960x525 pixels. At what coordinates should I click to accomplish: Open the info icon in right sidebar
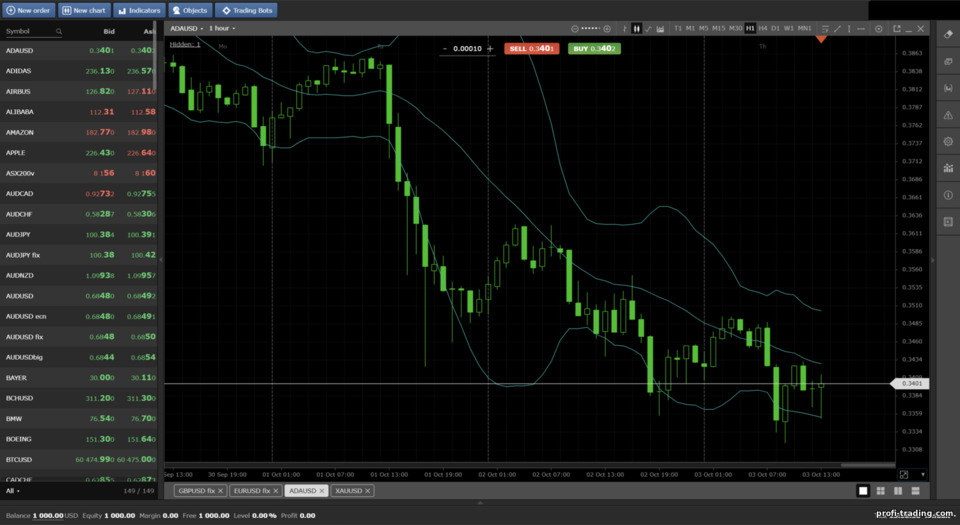[x=948, y=195]
